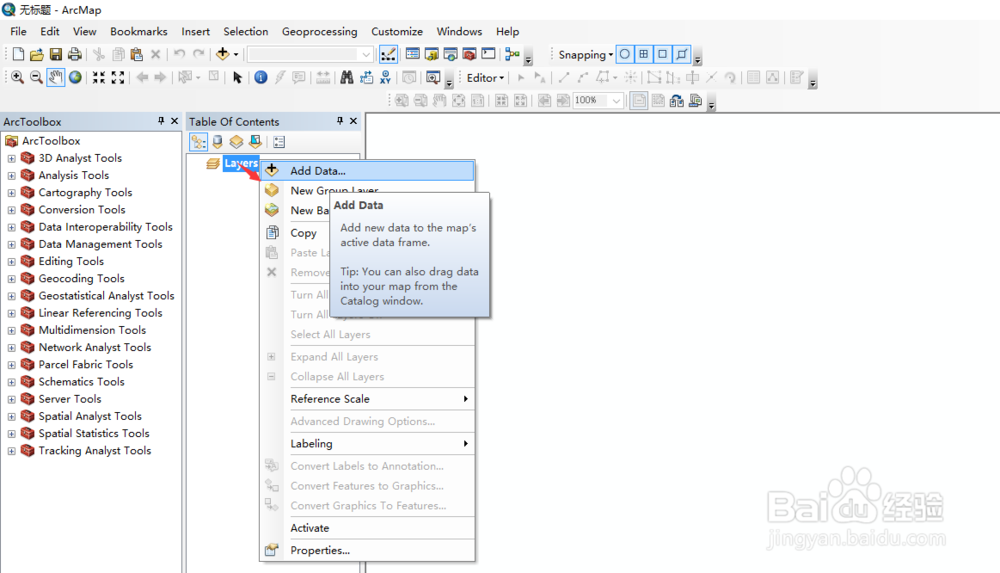Select Layers data frame in contents
This screenshot has height=573, width=1000.
tap(241, 163)
